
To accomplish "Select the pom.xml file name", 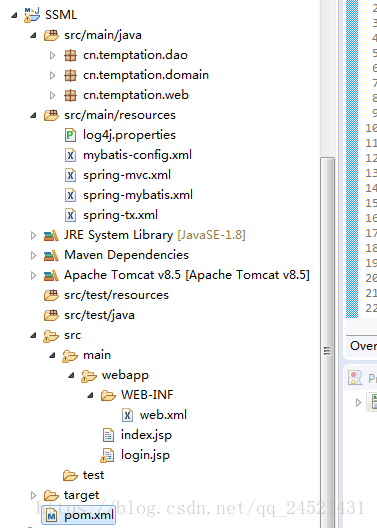I will [89, 516].
